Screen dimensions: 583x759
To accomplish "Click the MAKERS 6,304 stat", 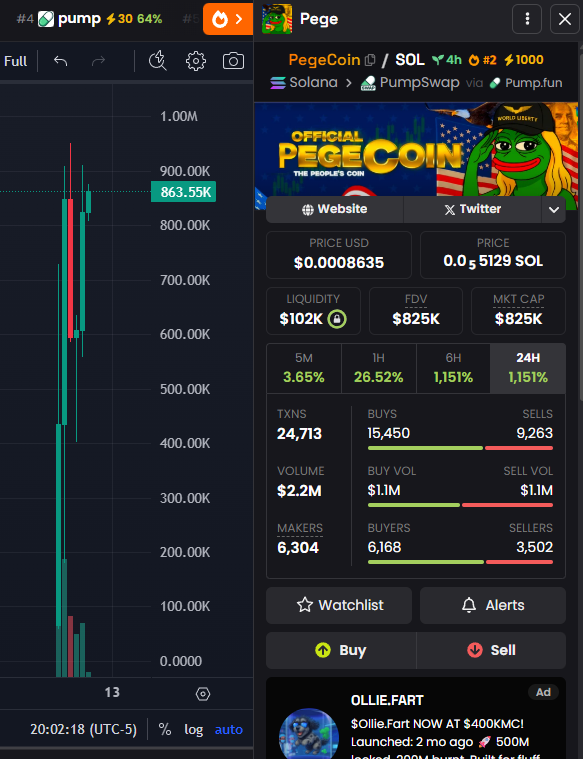I will click(300, 539).
